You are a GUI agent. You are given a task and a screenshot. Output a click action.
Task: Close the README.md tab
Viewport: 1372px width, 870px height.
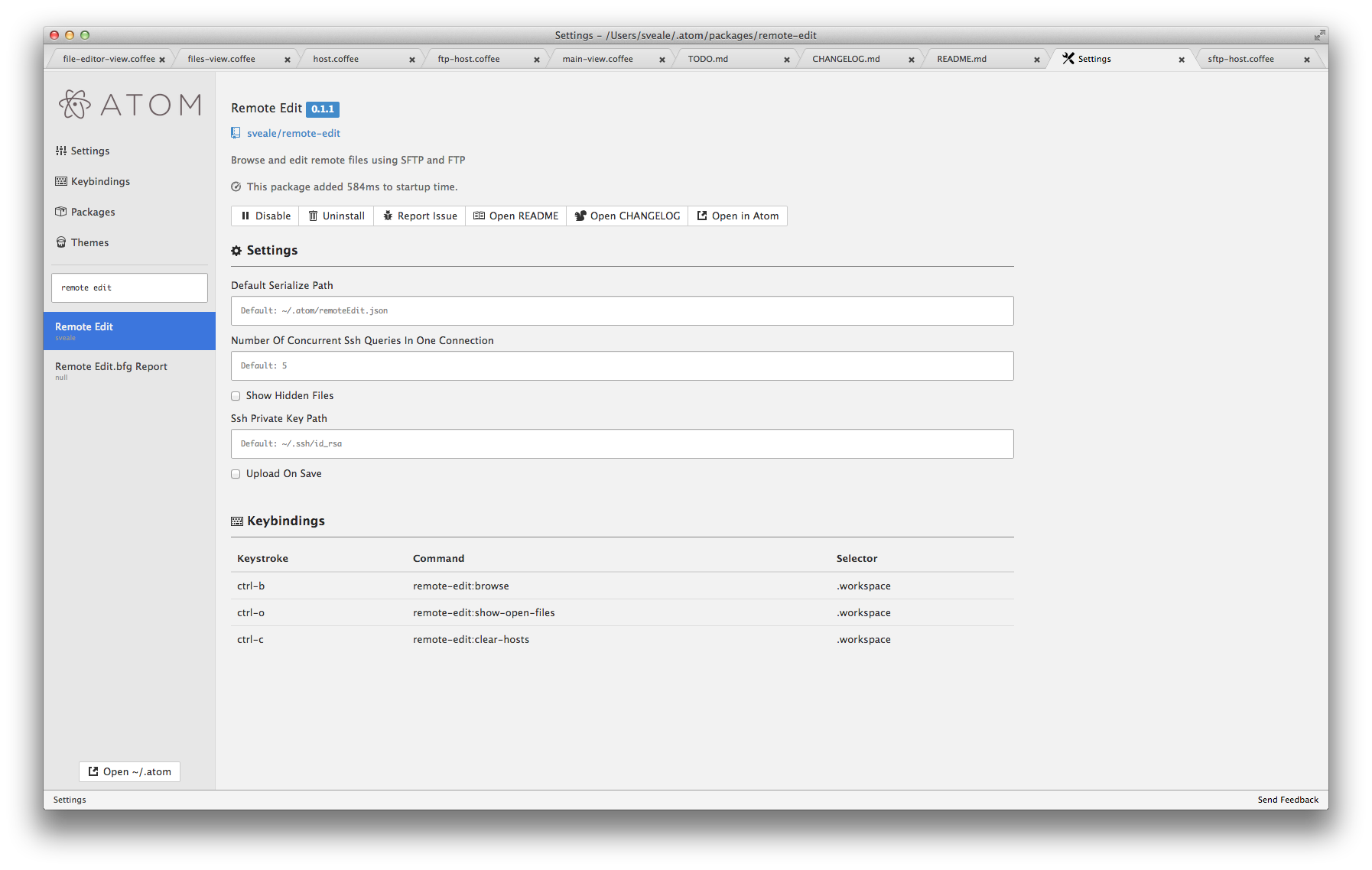click(x=1037, y=60)
